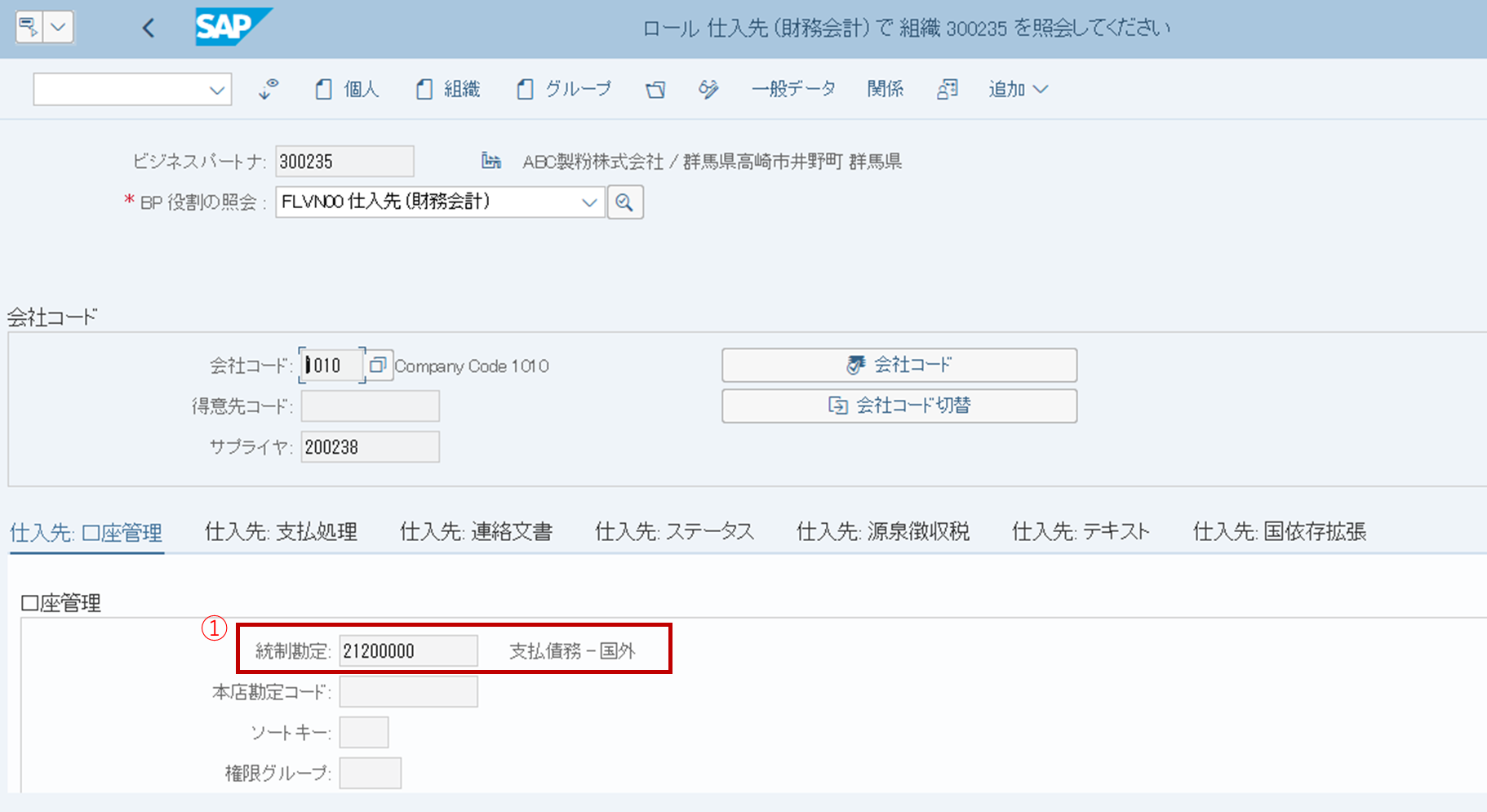Click the locator person icon before 追加
This screenshot has width=1487, height=812.
click(x=947, y=89)
